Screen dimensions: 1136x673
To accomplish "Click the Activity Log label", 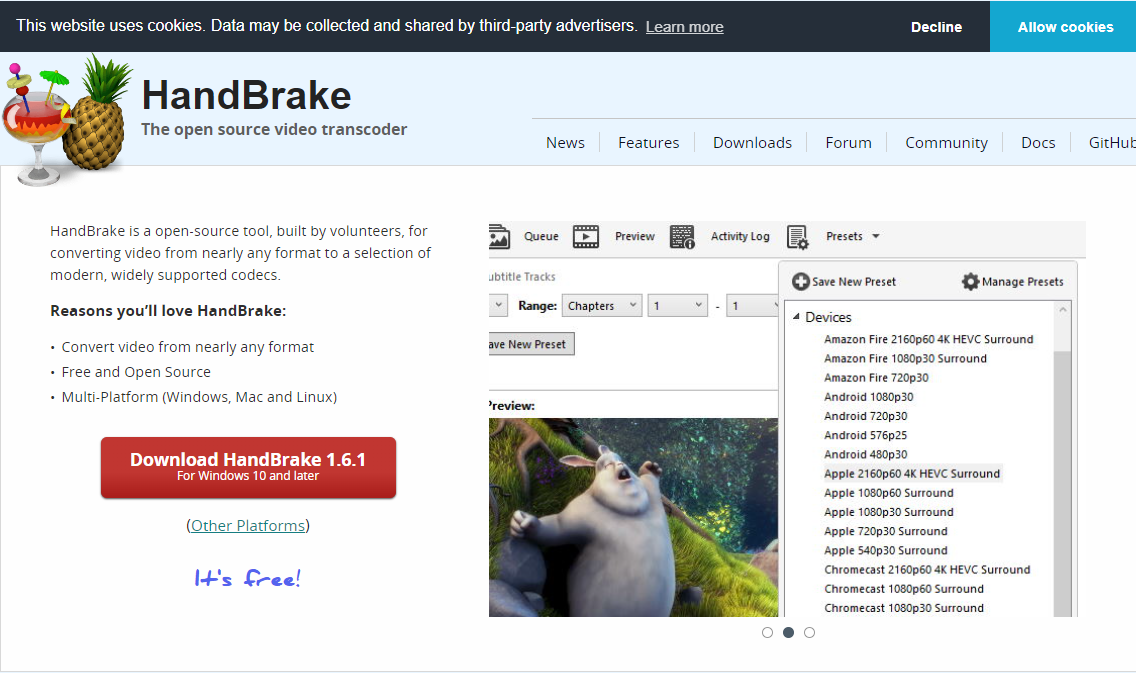I will pyautogui.click(x=740, y=236).
